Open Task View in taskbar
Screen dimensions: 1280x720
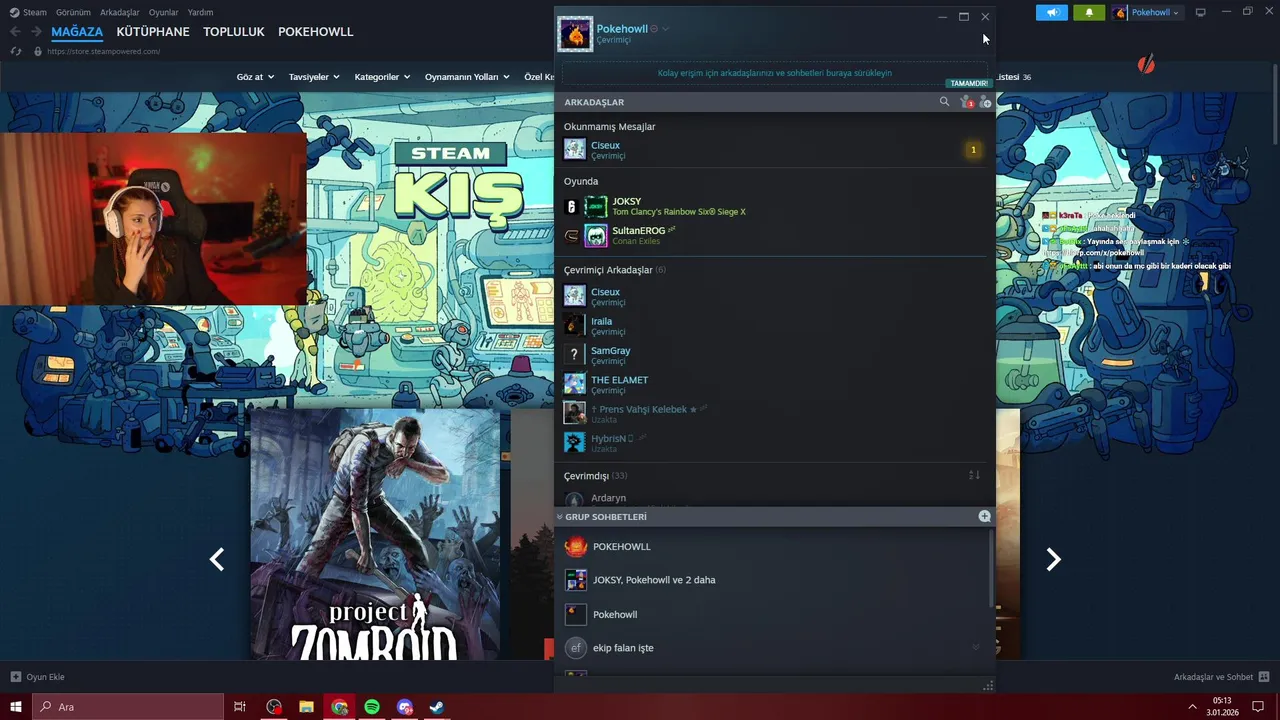click(x=240, y=707)
